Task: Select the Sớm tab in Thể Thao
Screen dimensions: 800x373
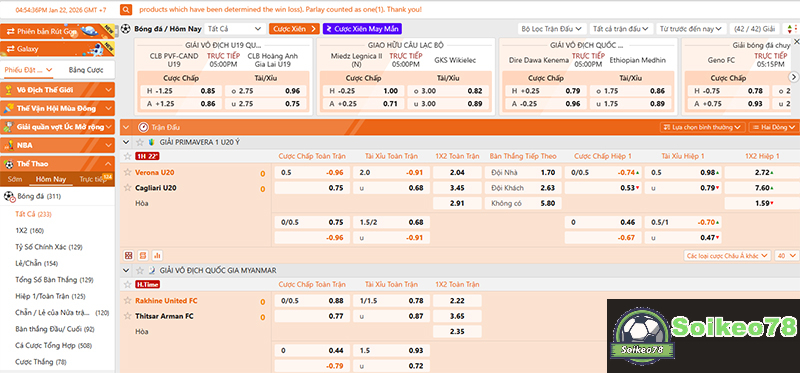Action: tap(15, 179)
